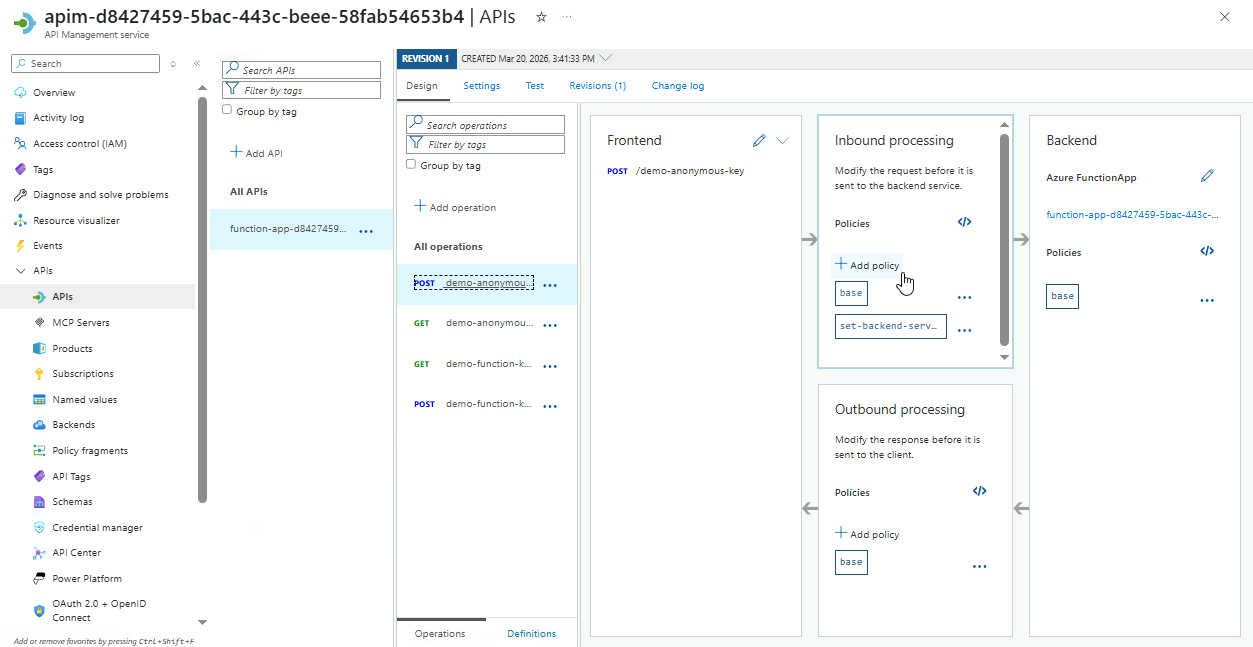Viewport: 1253px width, 647px height.
Task: Click Add operation link
Action: 455,207
